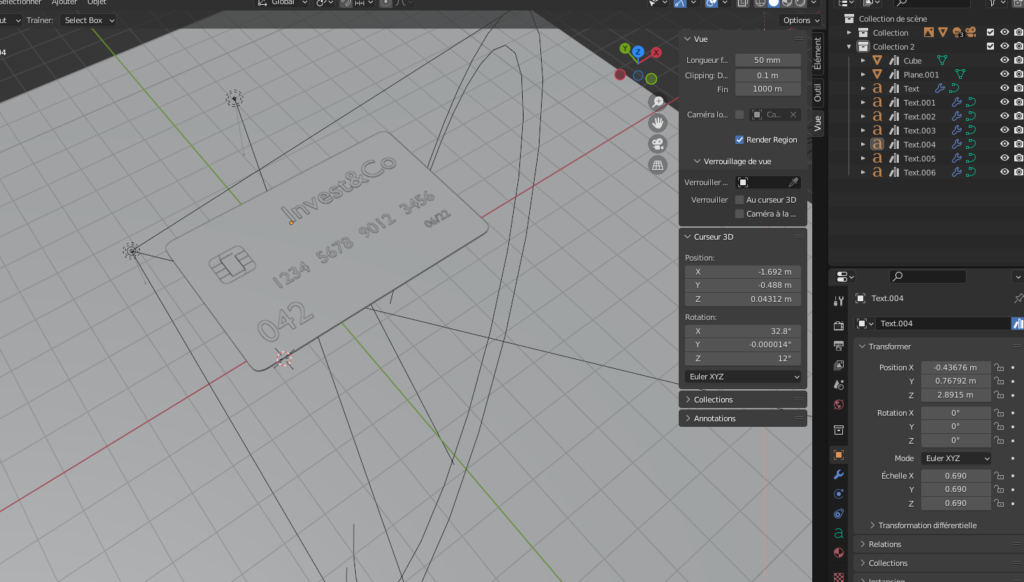Open the View Layer properties icon
Image resolution: width=1024 pixels, height=582 pixels.
pyautogui.click(x=839, y=365)
